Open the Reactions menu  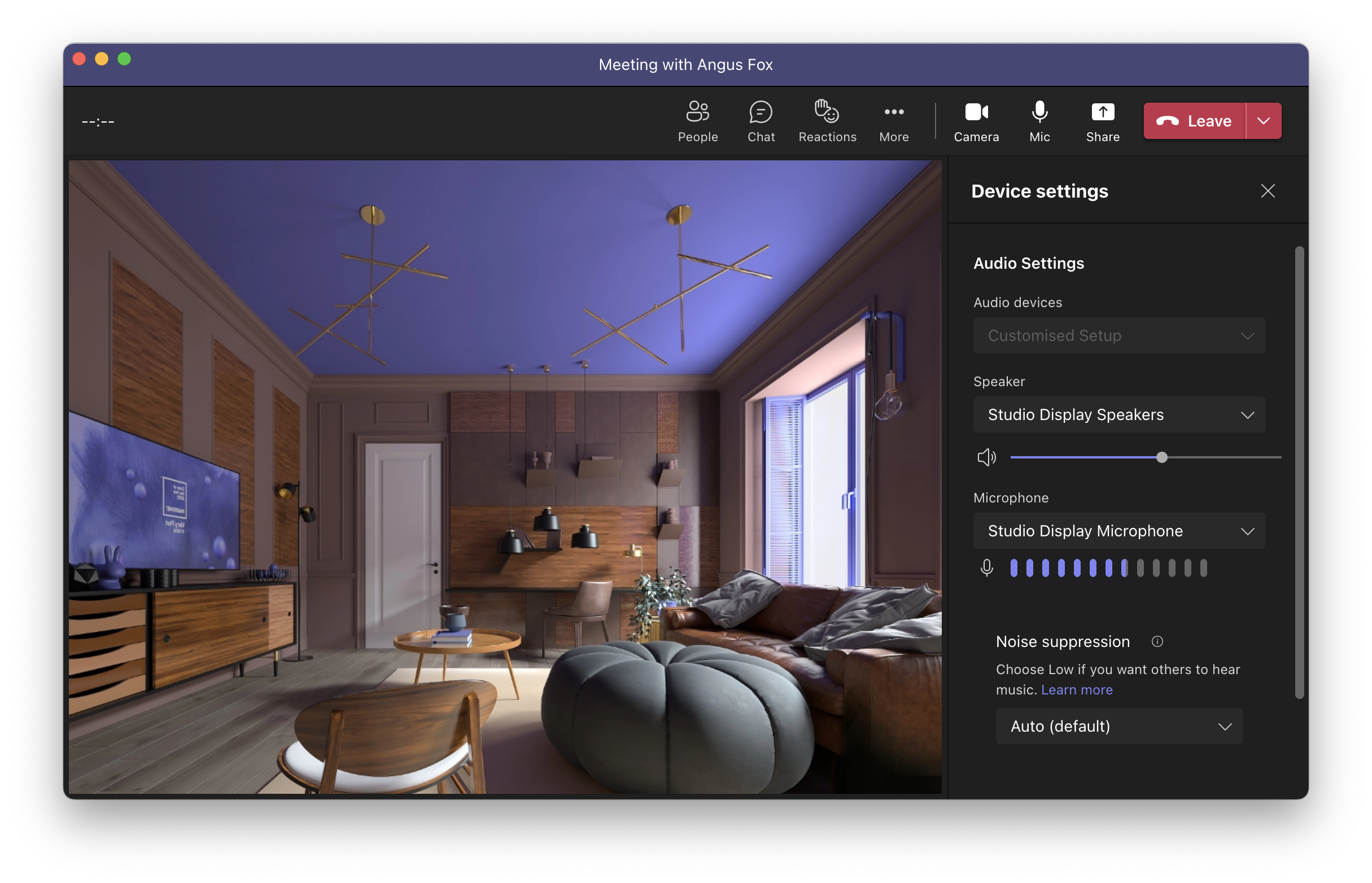[x=827, y=121]
